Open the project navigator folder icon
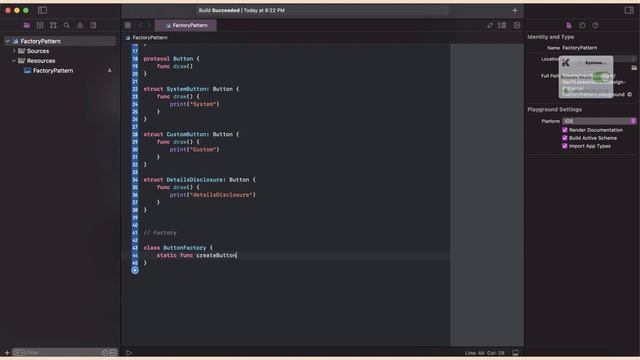Screen dimensions: 640x360 tap(27, 25)
